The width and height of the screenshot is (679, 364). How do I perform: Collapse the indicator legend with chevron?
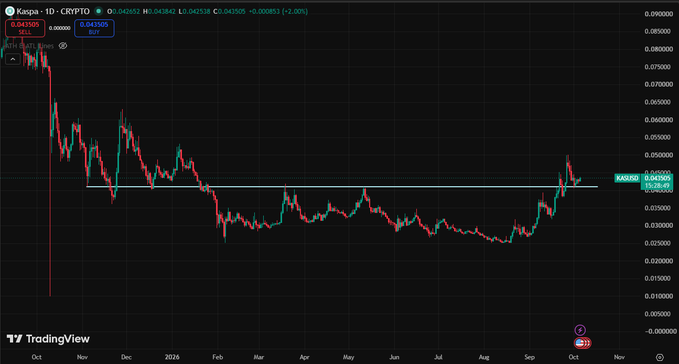click(x=13, y=59)
